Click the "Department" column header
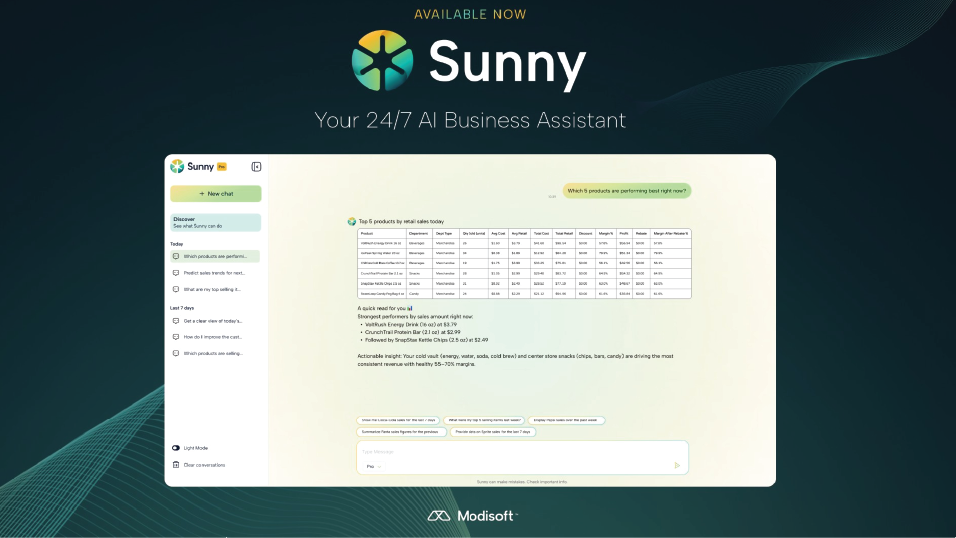 tap(418, 234)
